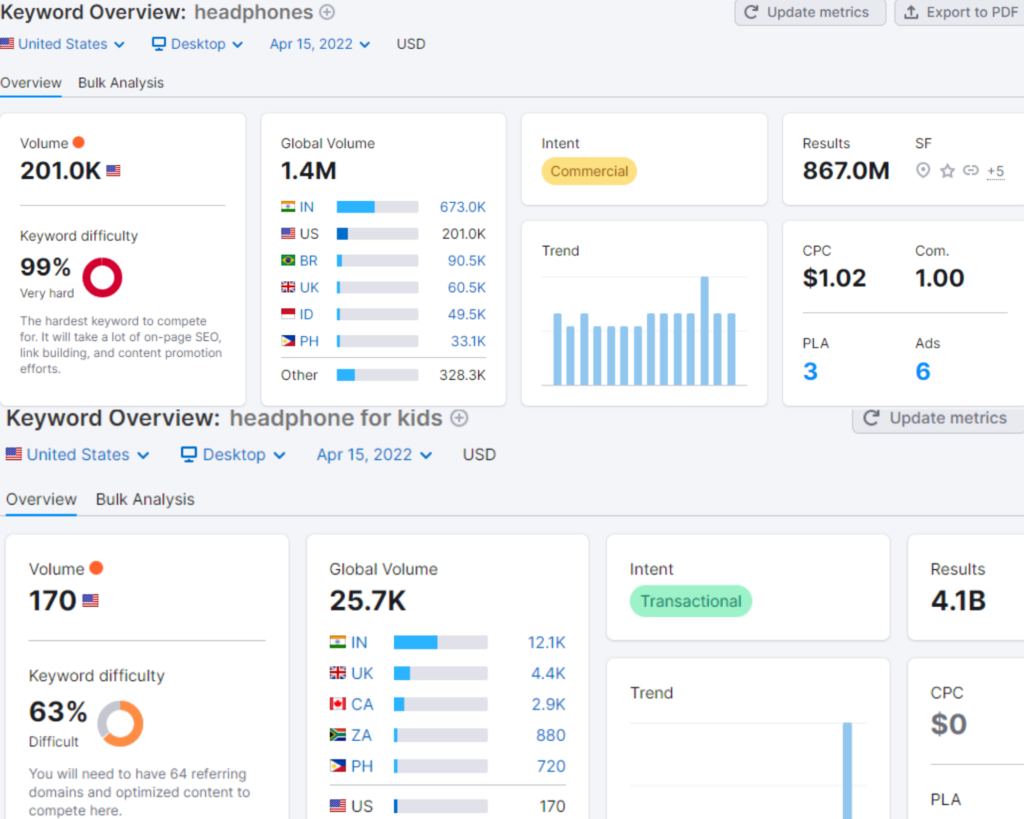Viewport: 1024px width, 819px height.
Task: Select Overview tab under headphone for kids
Action: point(41,499)
